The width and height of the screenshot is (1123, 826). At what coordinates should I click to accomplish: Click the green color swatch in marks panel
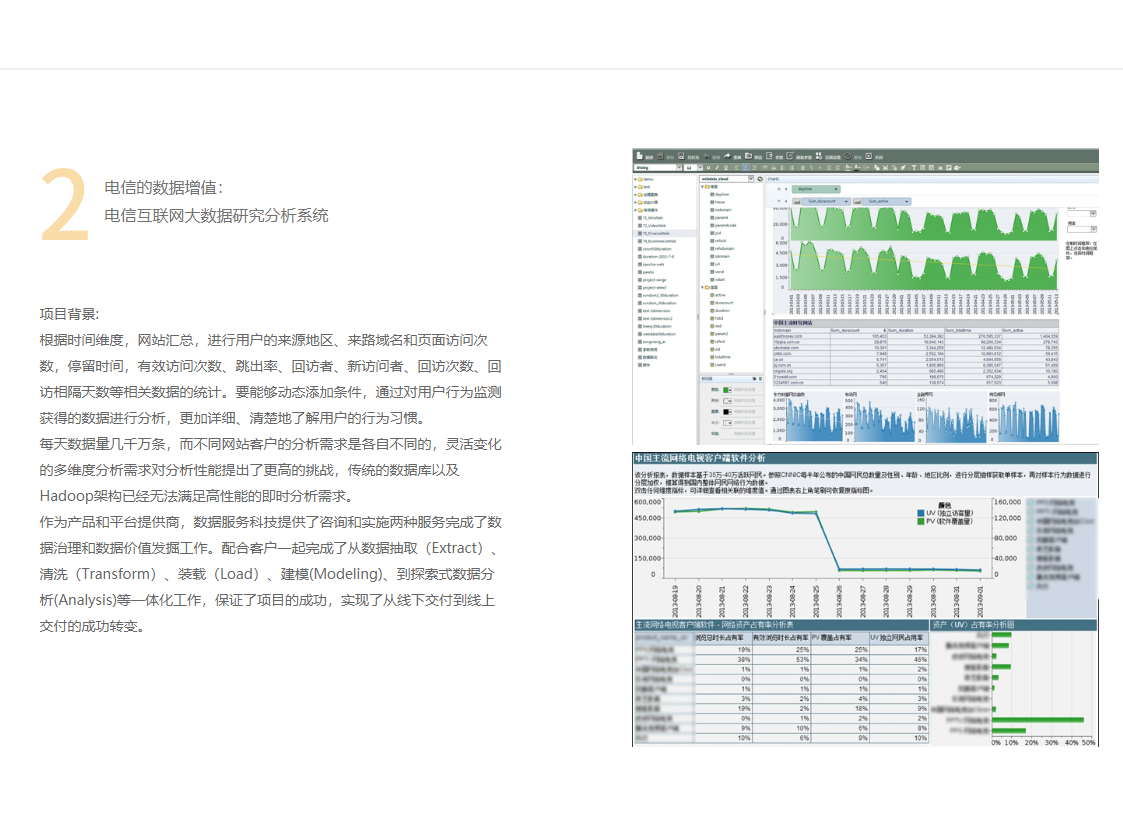coord(727,389)
